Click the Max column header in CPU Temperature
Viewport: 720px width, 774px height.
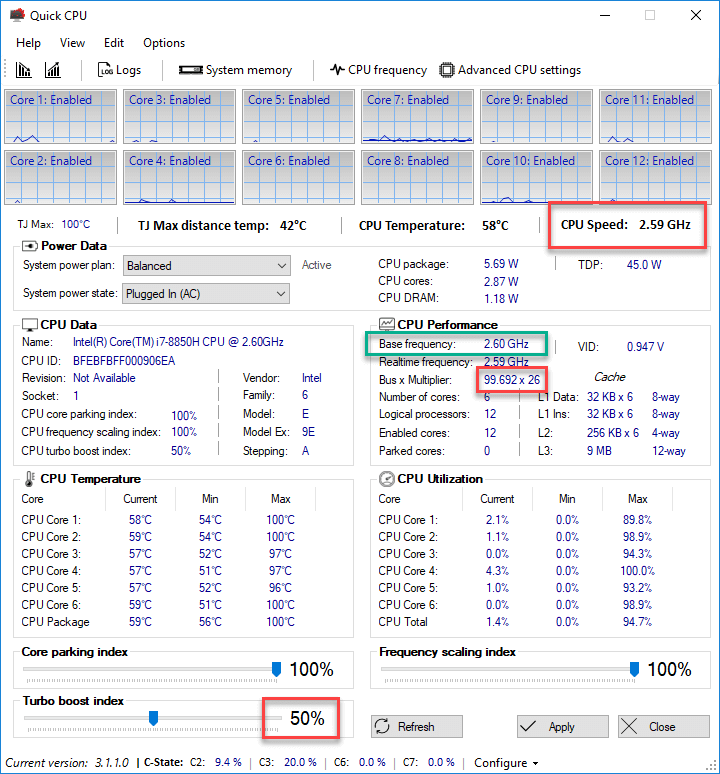(x=280, y=499)
